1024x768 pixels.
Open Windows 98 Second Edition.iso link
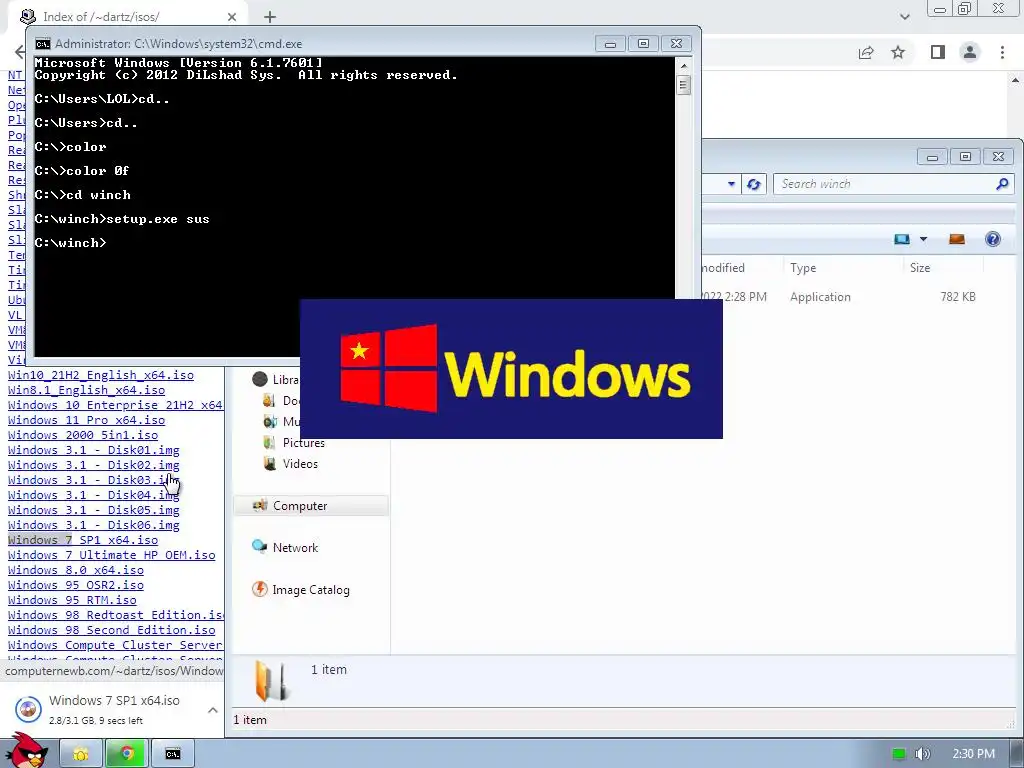pos(112,630)
